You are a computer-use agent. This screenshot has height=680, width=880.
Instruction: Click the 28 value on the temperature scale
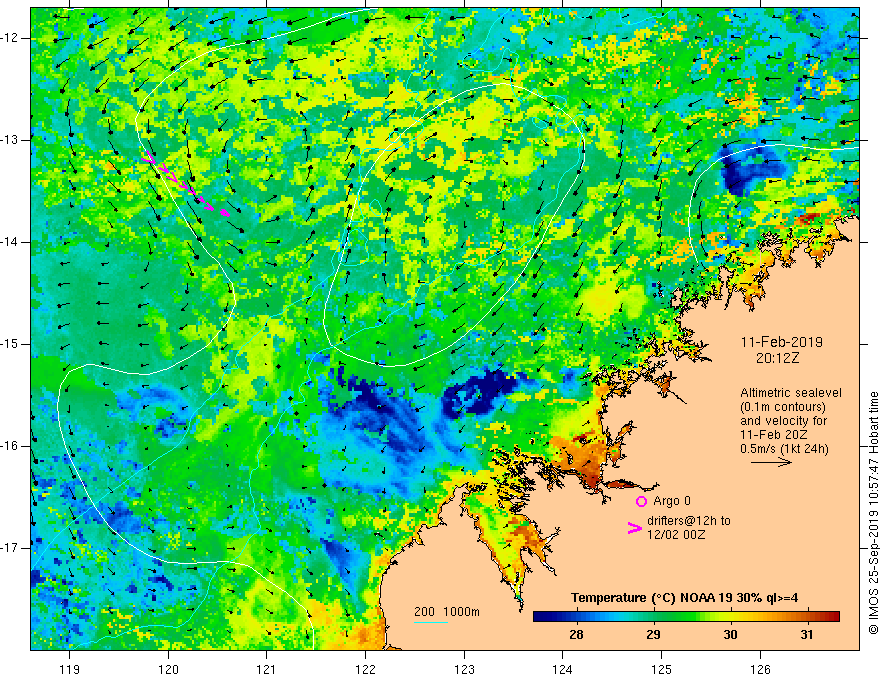[x=576, y=635]
